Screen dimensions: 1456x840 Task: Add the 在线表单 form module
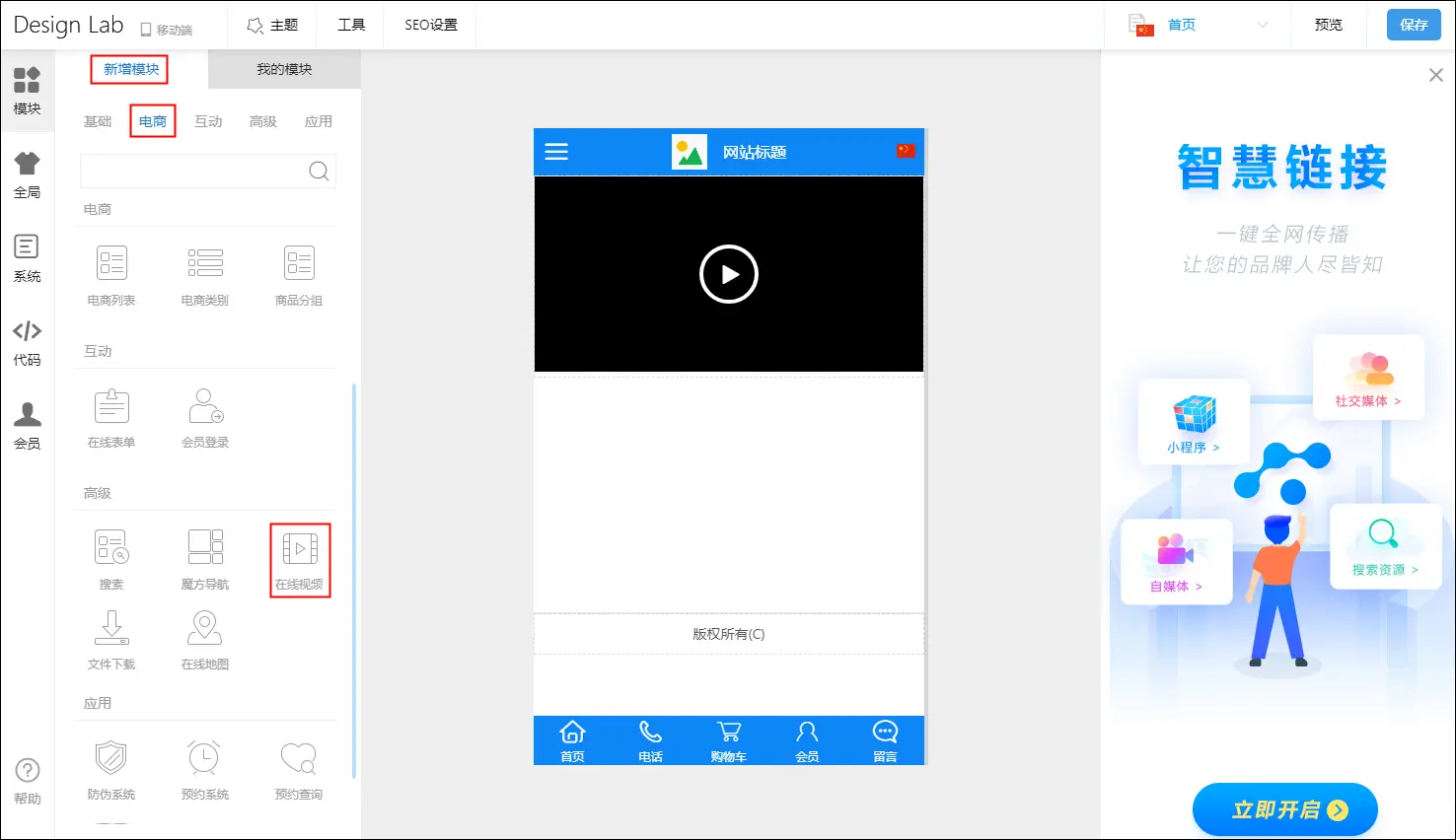click(111, 417)
